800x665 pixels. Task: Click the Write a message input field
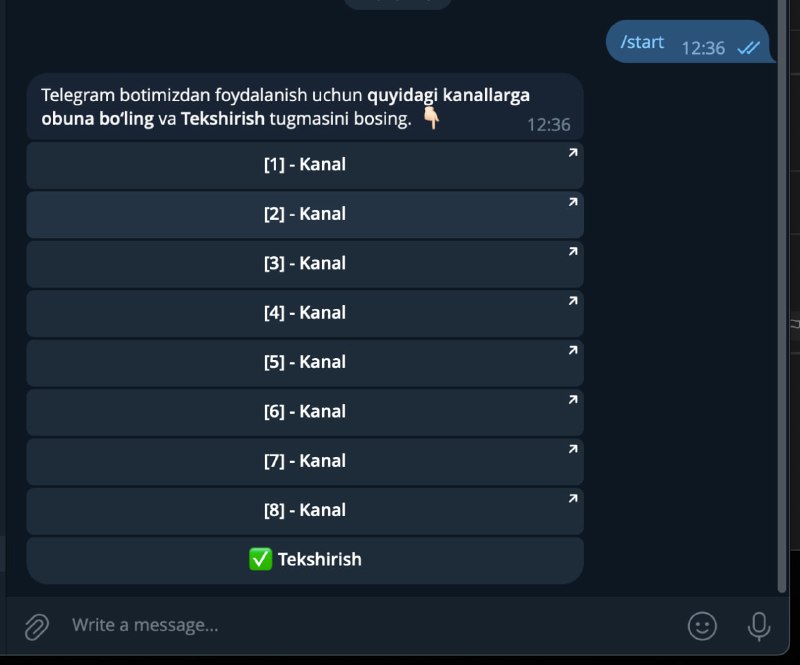pyautogui.click(x=372, y=625)
